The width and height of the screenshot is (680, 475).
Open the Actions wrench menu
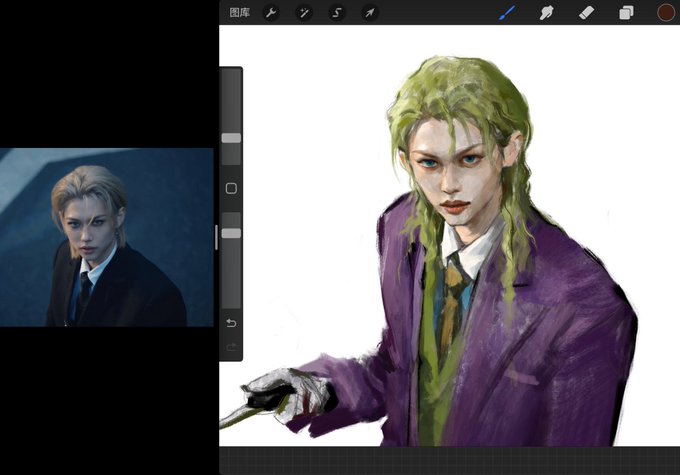tap(271, 13)
